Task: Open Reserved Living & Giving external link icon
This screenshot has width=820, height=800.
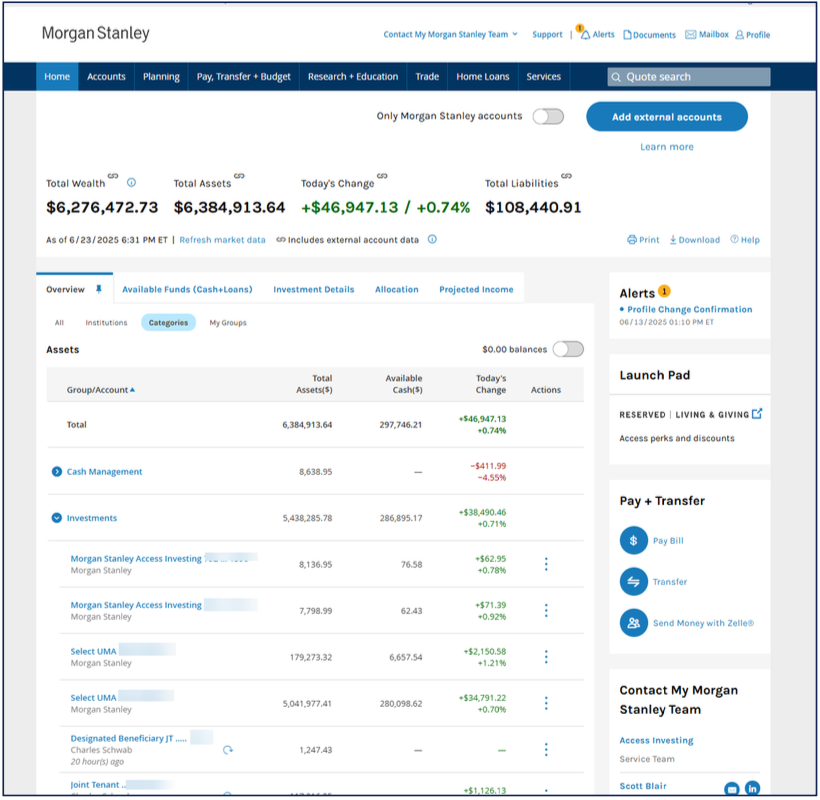Action: pyautogui.click(x=757, y=414)
